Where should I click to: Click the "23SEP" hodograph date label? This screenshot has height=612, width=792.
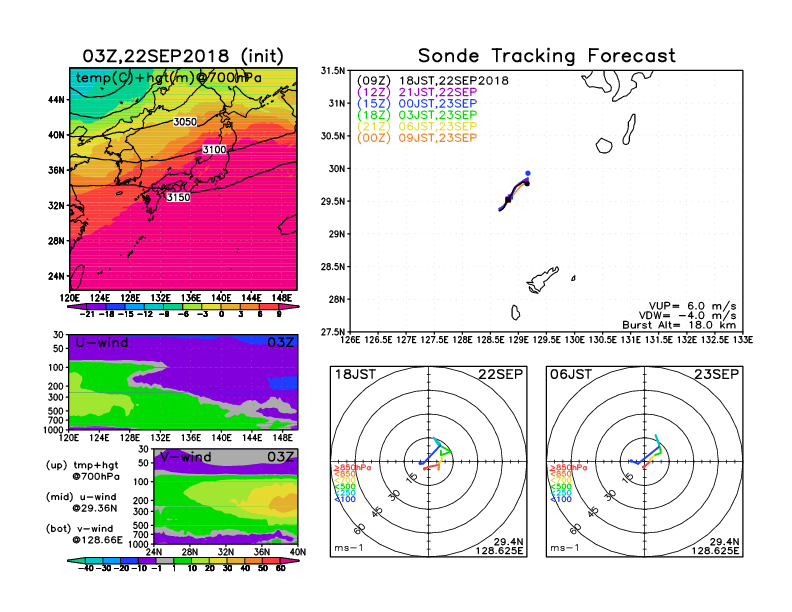(x=716, y=374)
